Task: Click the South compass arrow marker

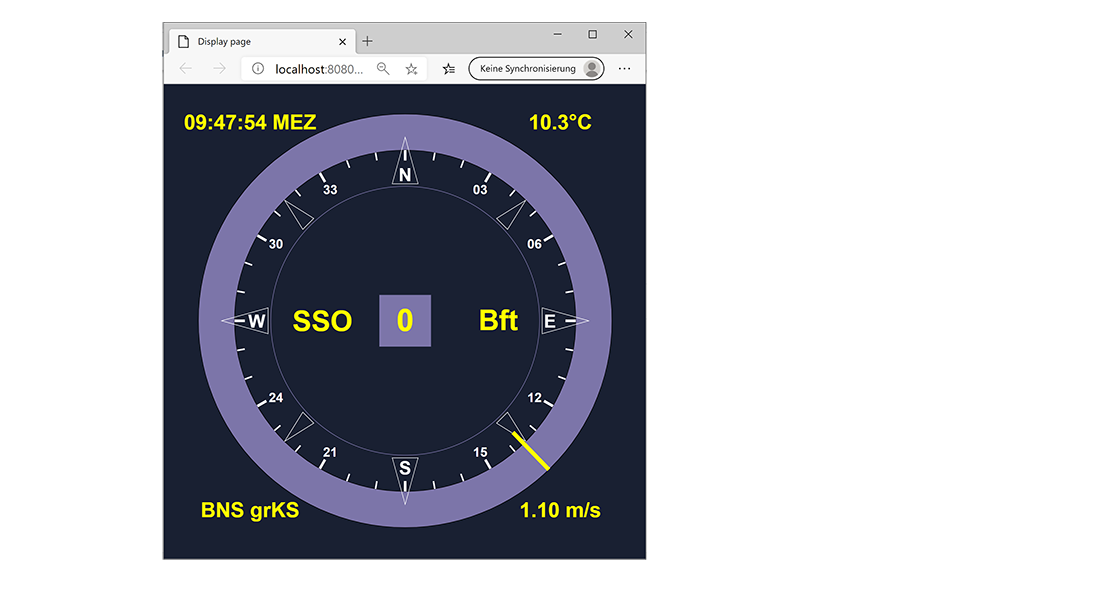Action: tap(405, 474)
